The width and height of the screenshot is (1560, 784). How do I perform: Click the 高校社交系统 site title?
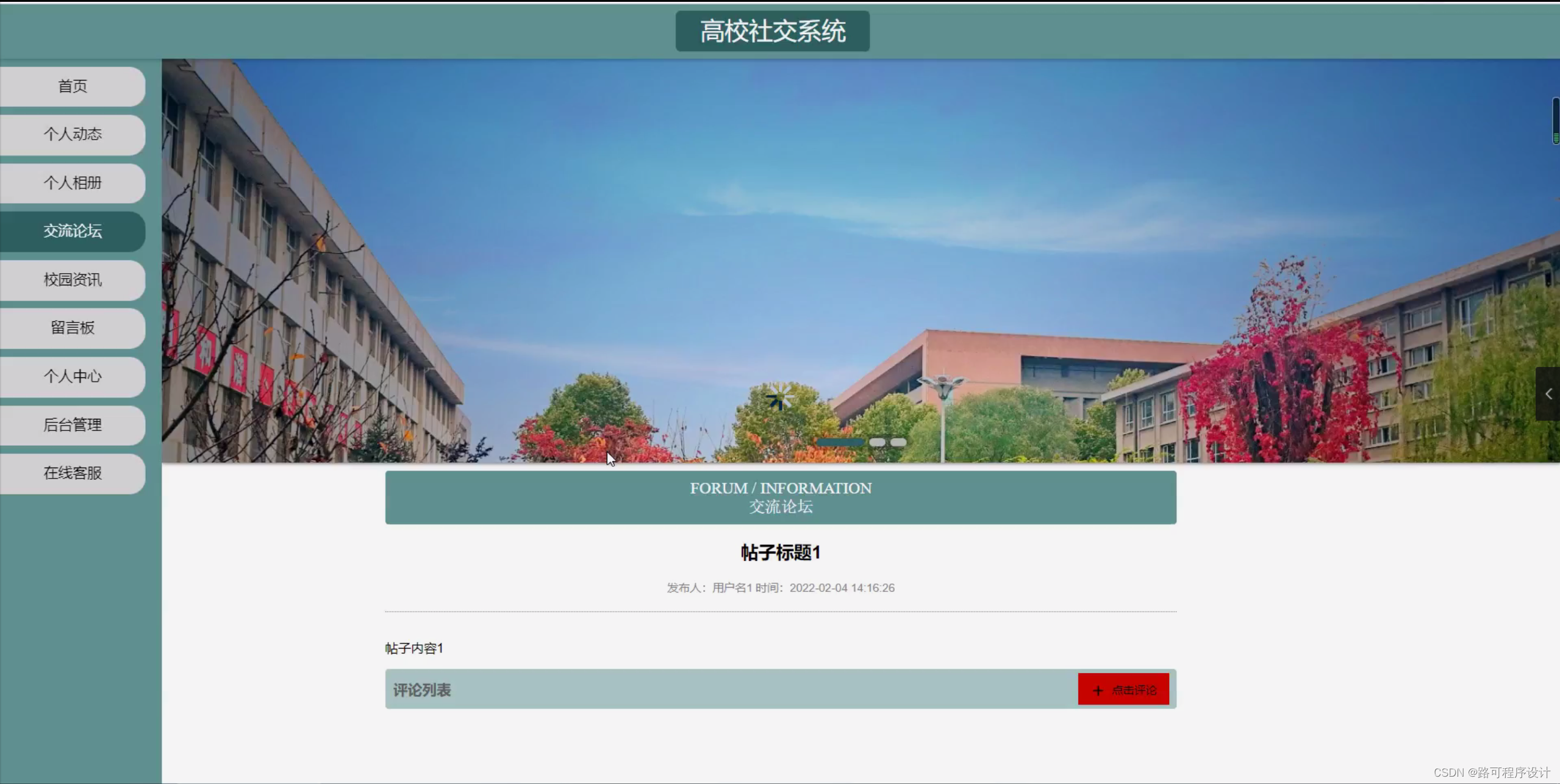click(772, 31)
